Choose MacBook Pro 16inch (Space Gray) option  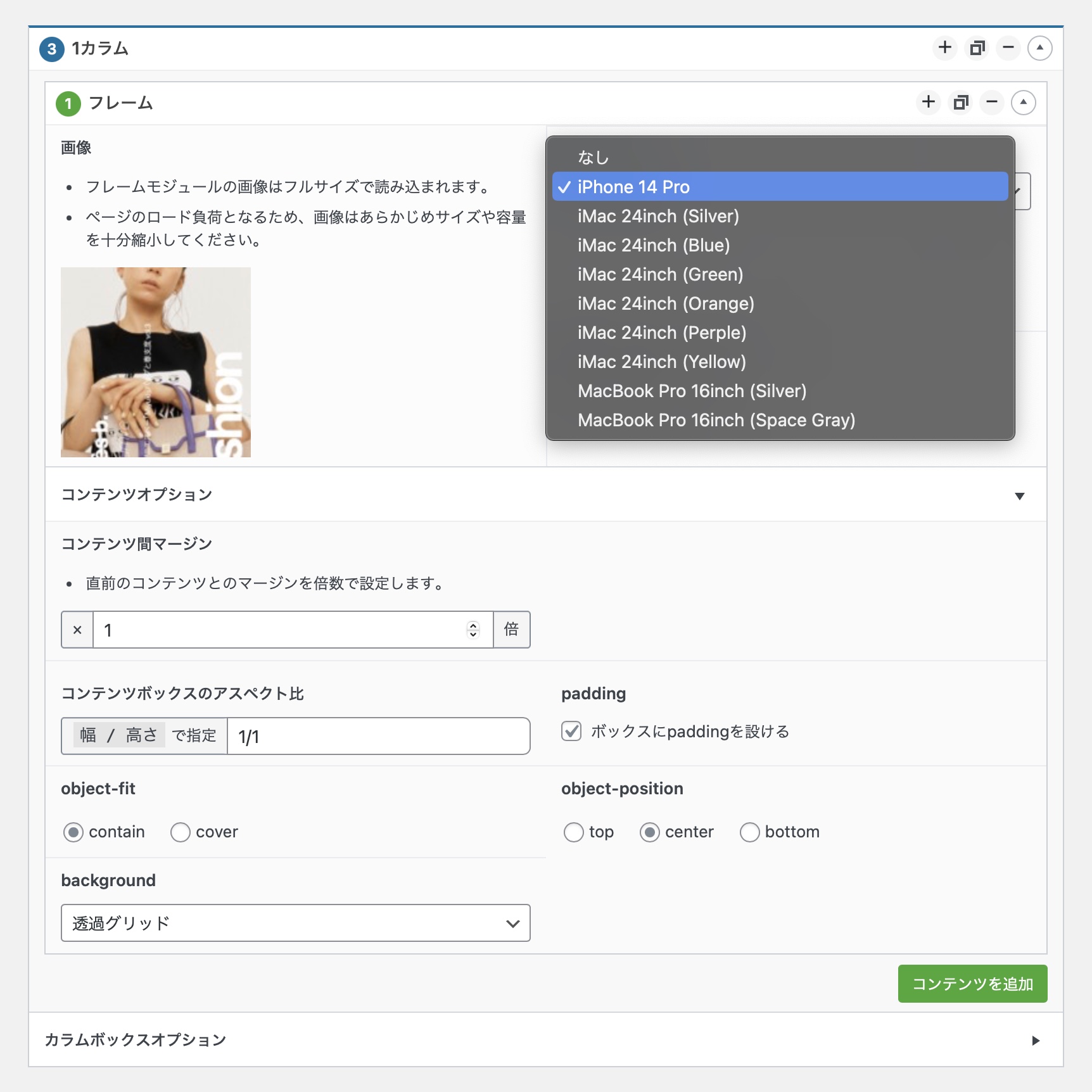pos(716,421)
